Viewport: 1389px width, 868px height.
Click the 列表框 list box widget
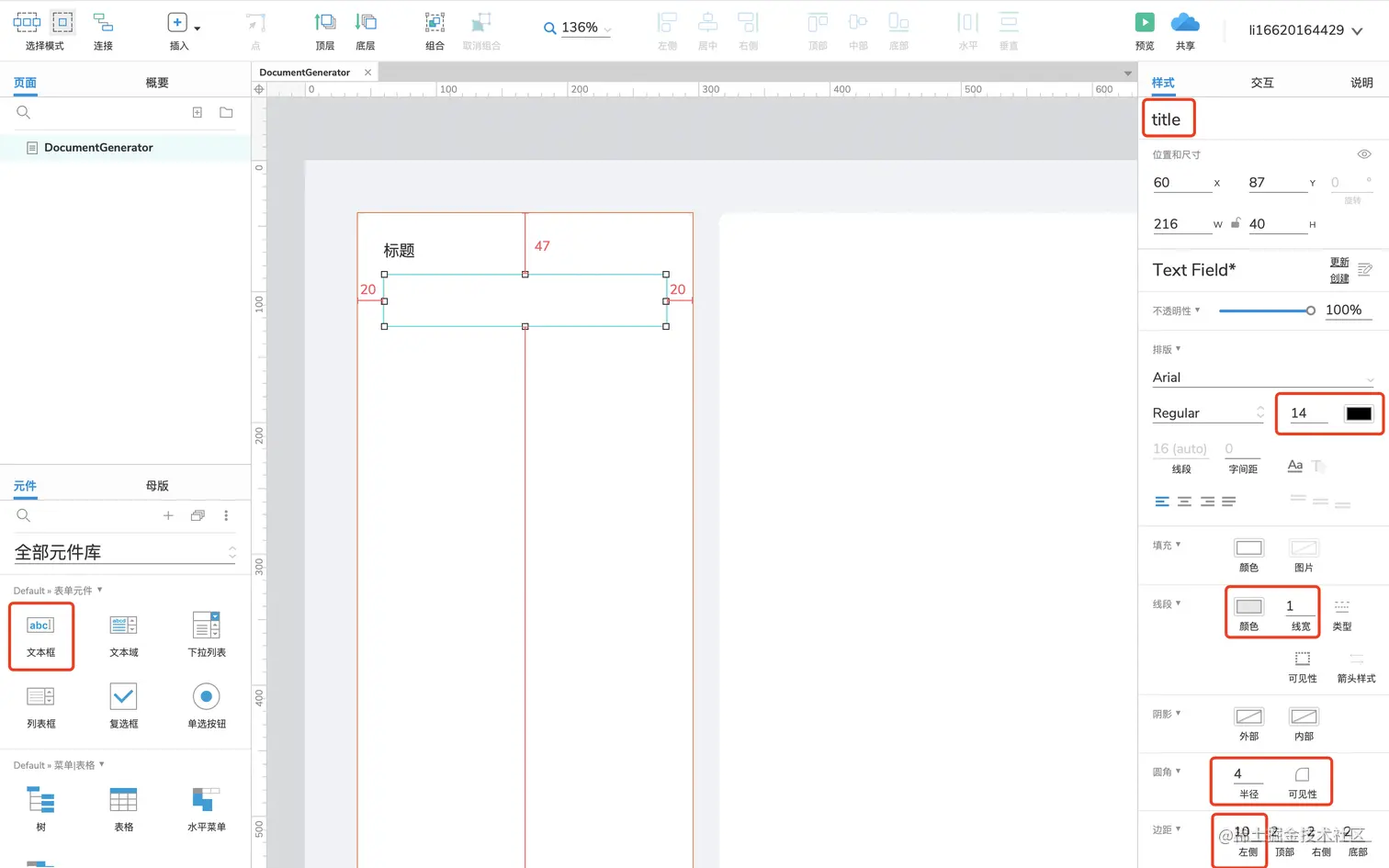[40, 707]
